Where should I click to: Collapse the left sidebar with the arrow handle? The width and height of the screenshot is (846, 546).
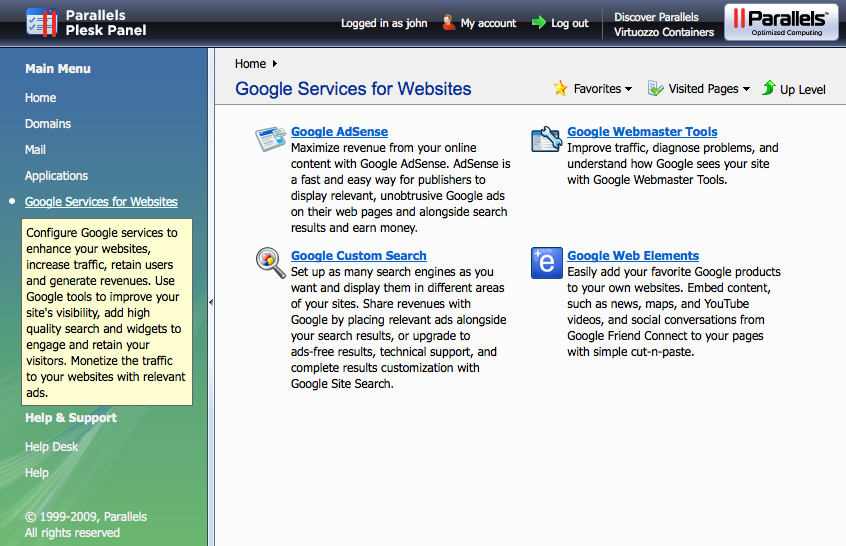point(211,303)
